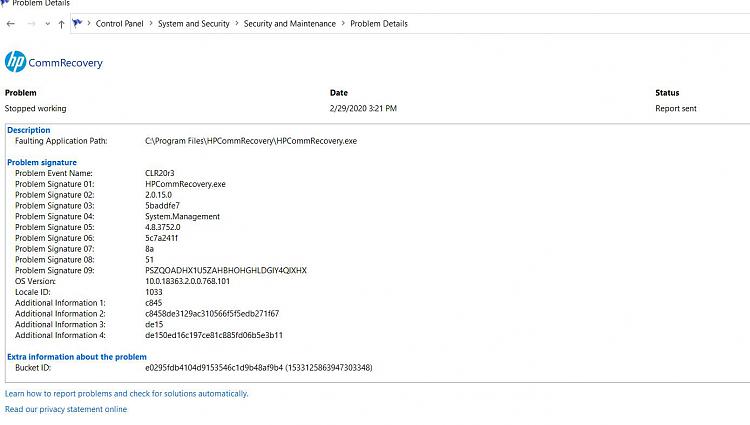Click the flag icon in the address bar
The width and height of the screenshot is (750, 425).
pyautogui.click(x=78, y=23)
